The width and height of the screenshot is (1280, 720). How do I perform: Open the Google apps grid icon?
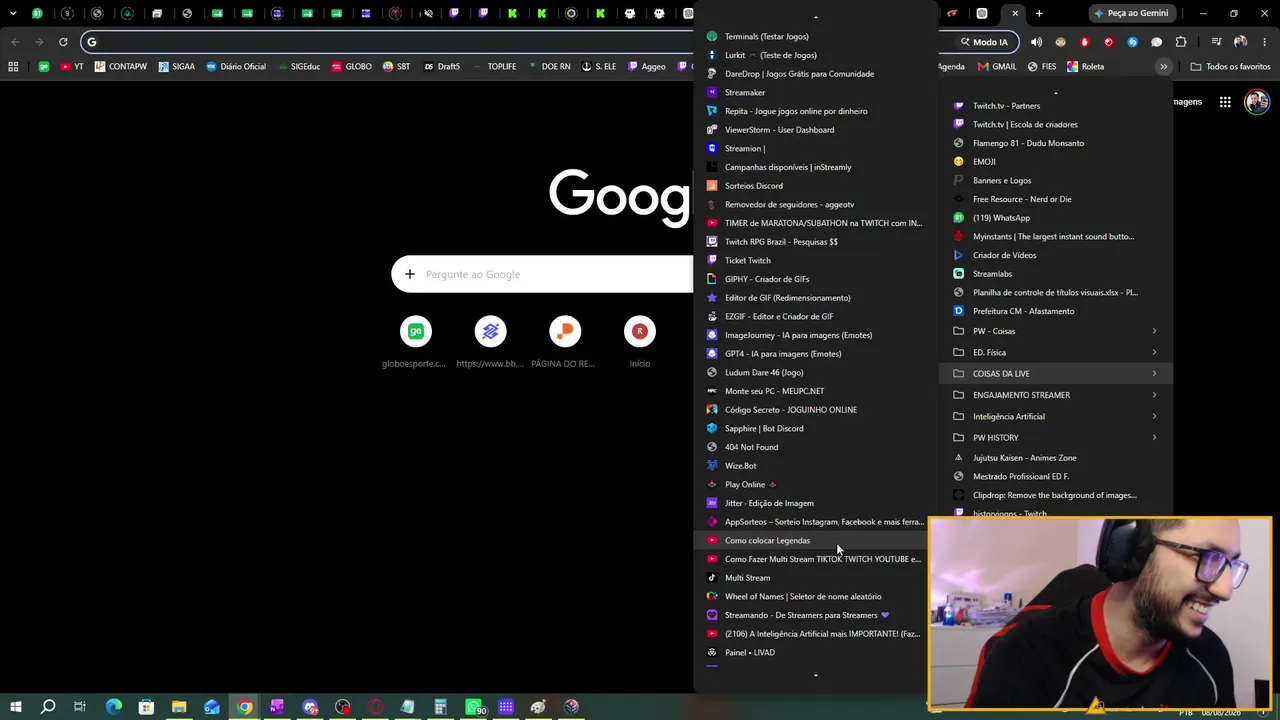pos(1224,101)
